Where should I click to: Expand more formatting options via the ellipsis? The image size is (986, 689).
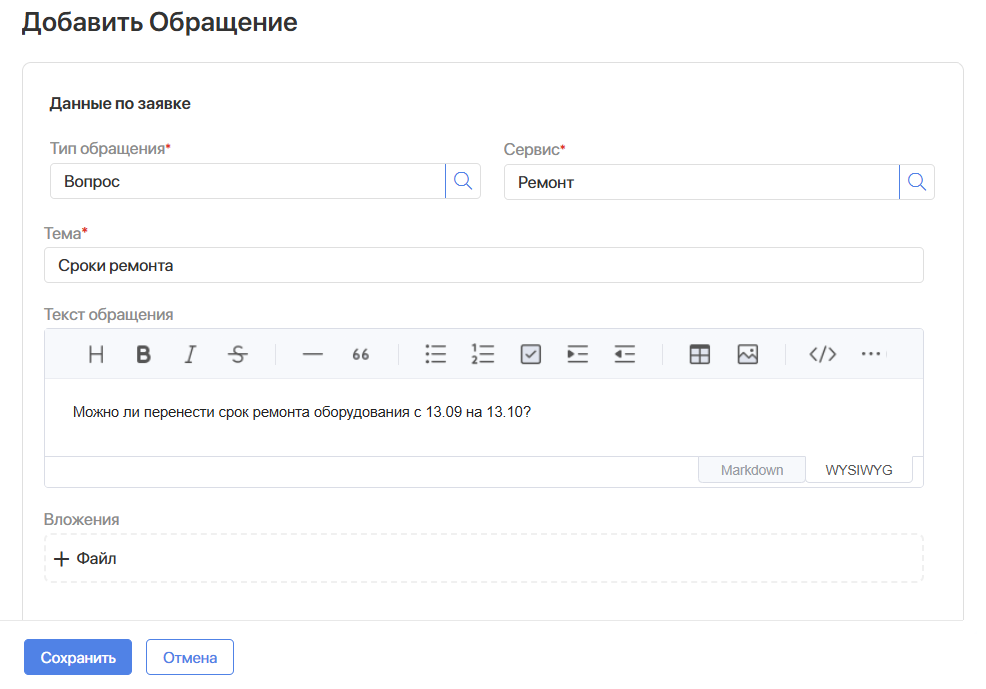click(870, 354)
